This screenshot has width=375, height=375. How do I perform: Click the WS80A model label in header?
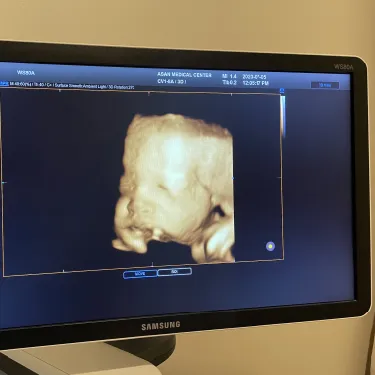[x=26, y=73]
